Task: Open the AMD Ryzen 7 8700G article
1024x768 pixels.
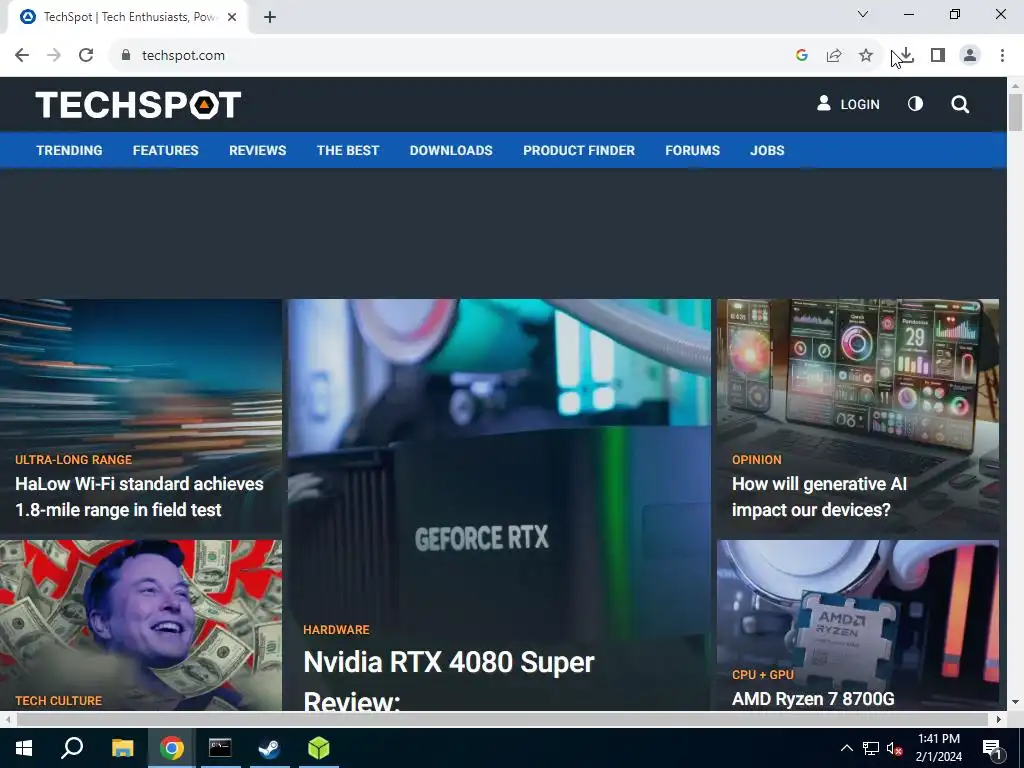Action: point(813,699)
